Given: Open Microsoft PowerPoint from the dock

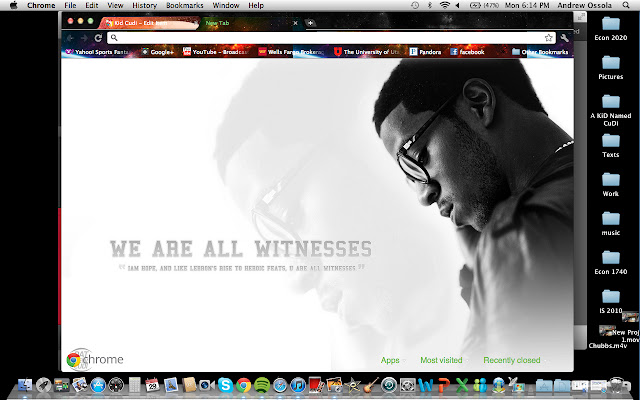Looking at the screenshot, I should [444, 385].
